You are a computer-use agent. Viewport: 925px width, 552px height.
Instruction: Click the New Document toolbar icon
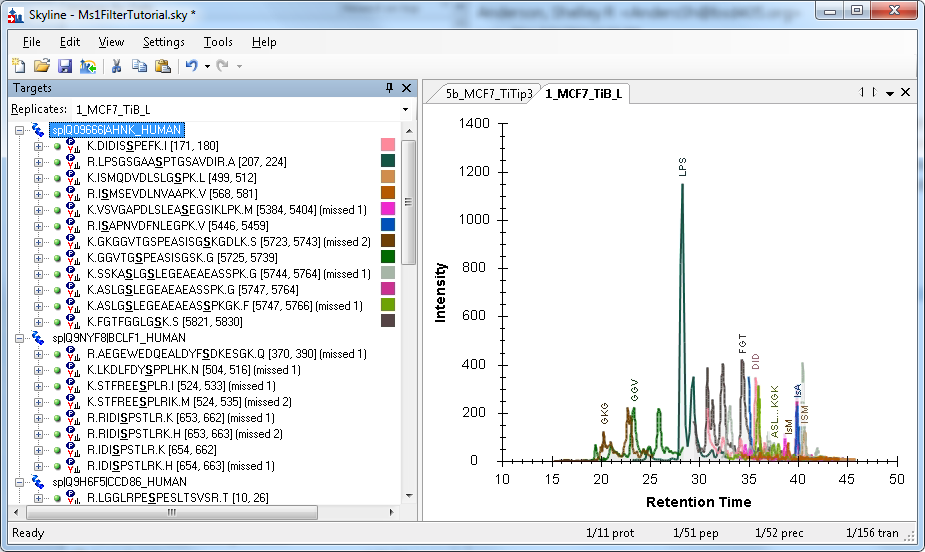(18, 66)
